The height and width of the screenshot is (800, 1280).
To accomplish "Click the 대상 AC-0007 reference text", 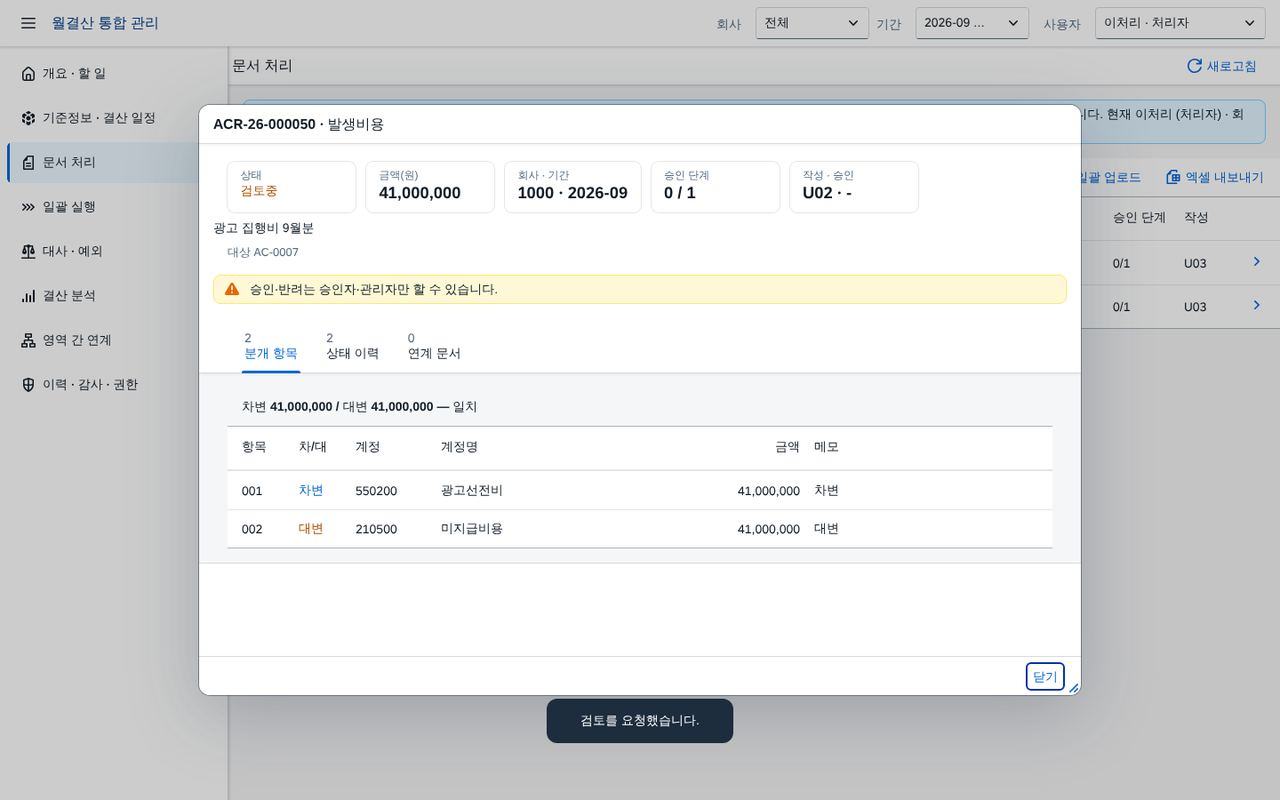I will (263, 252).
